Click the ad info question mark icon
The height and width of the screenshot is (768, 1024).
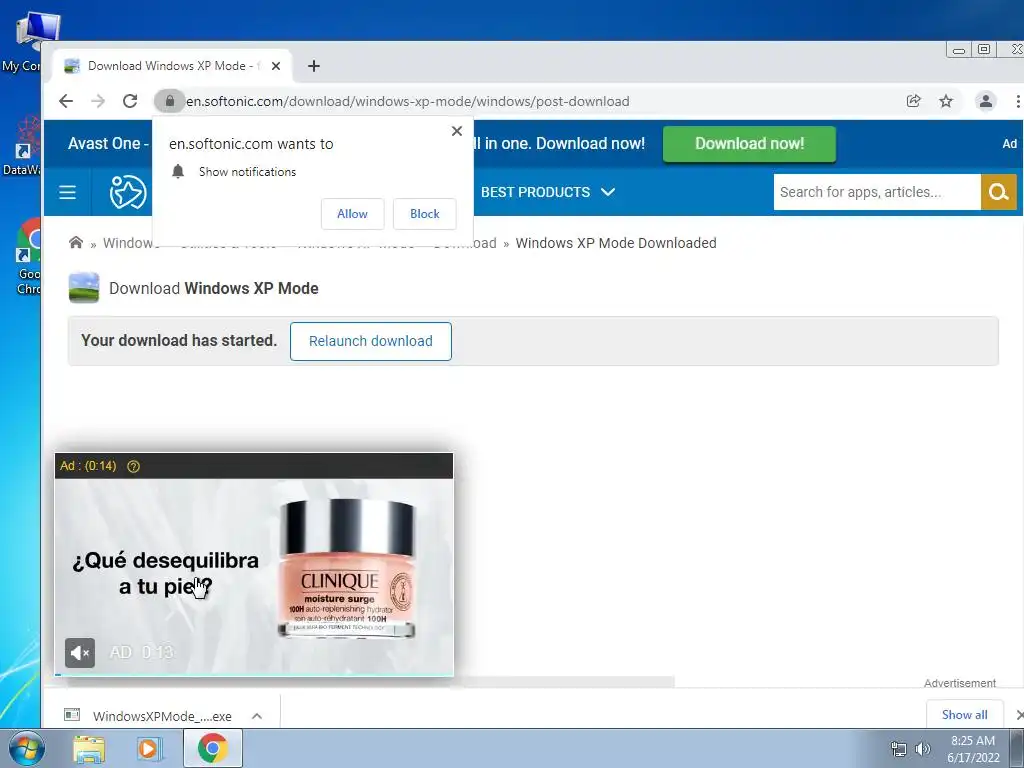(133, 466)
